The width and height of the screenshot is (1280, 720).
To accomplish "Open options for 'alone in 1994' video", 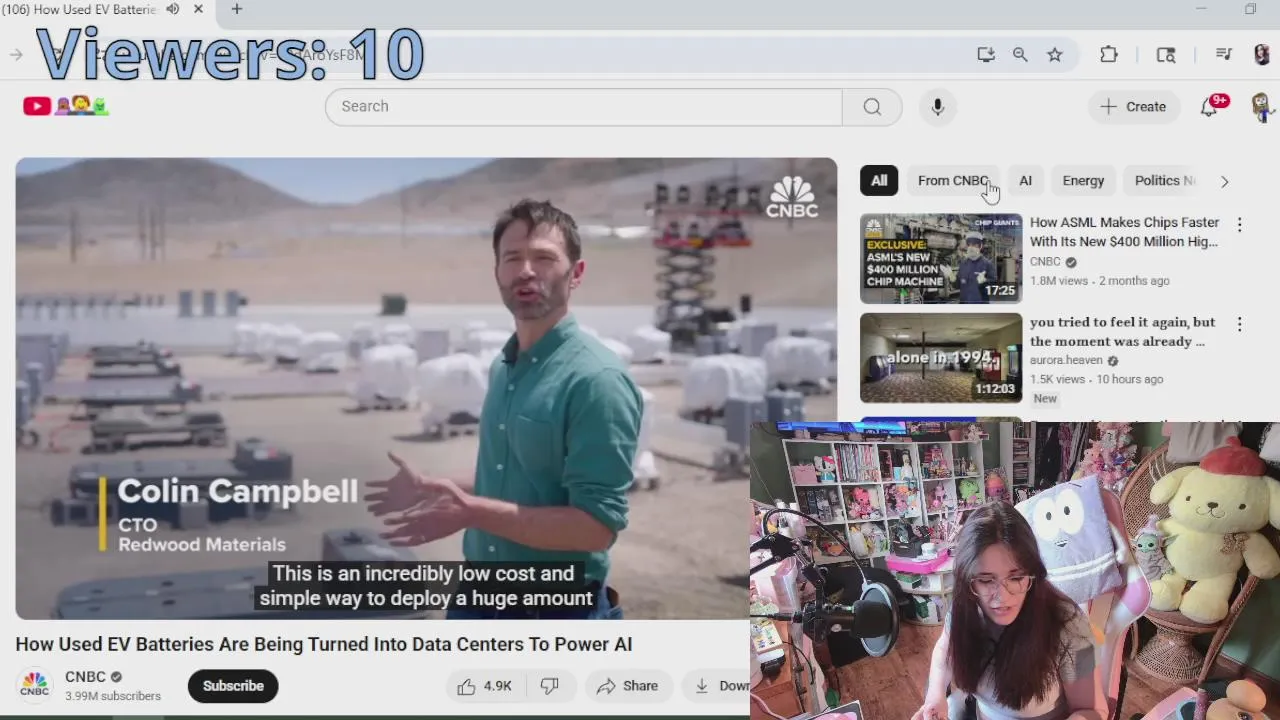I will pyautogui.click(x=1239, y=325).
